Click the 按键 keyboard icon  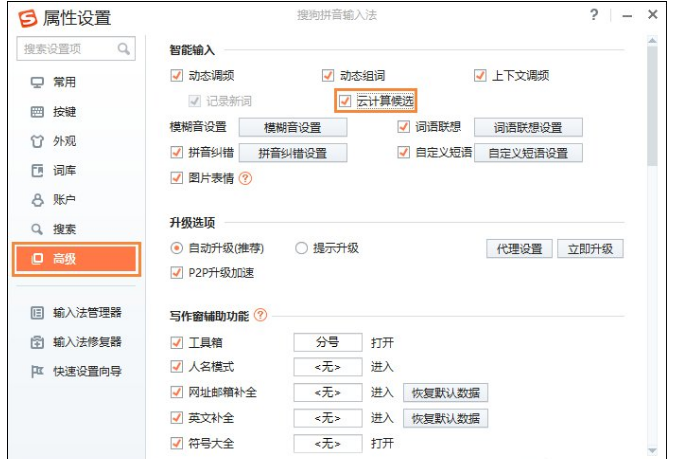(x=37, y=112)
